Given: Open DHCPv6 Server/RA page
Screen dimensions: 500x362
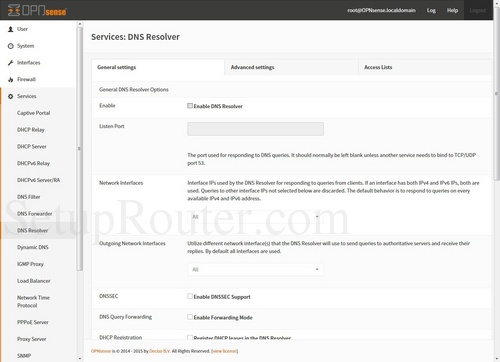Looking at the screenshot, I should (38, 180).
